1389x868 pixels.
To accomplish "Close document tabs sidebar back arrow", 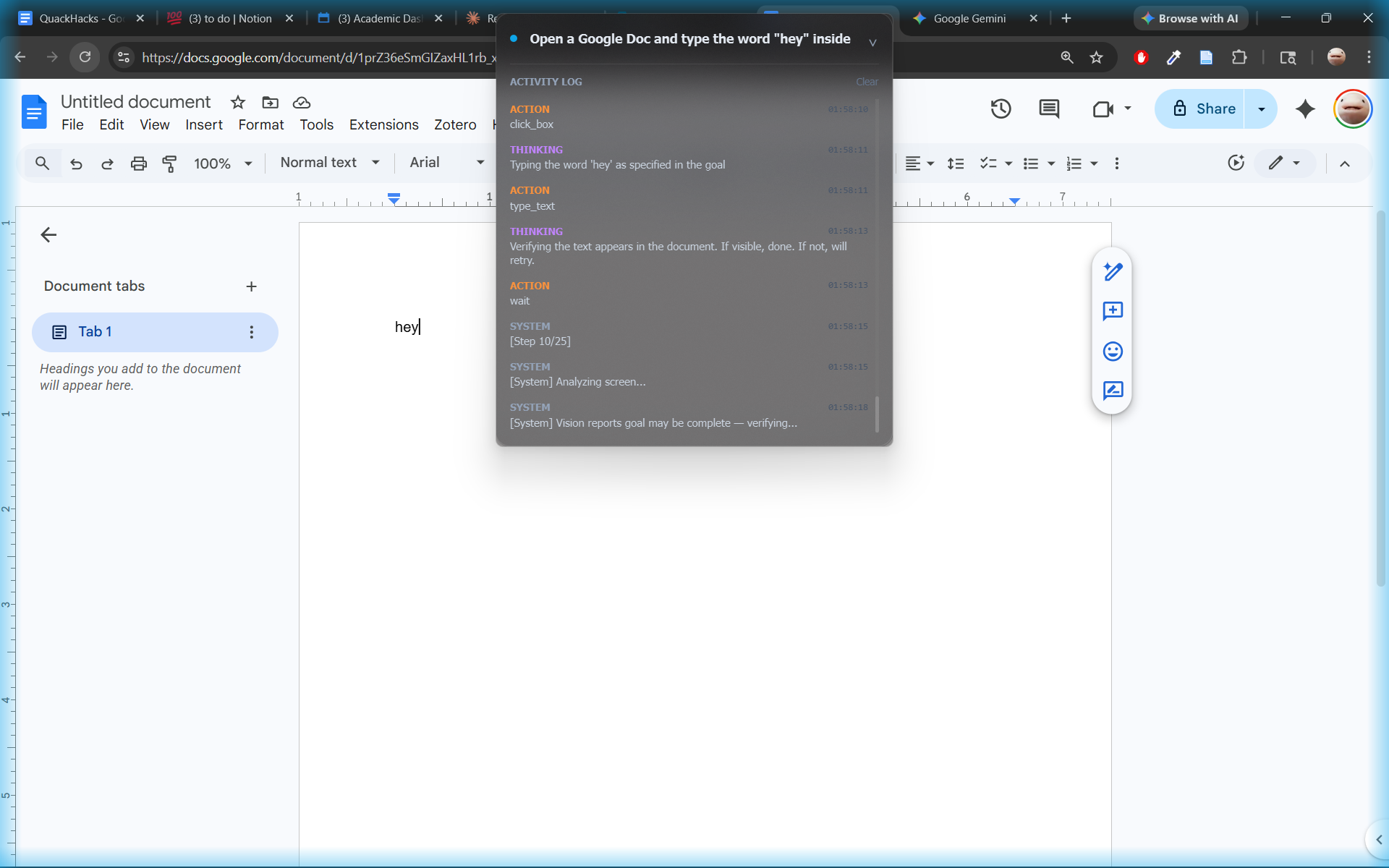I will tap(48, 234).
